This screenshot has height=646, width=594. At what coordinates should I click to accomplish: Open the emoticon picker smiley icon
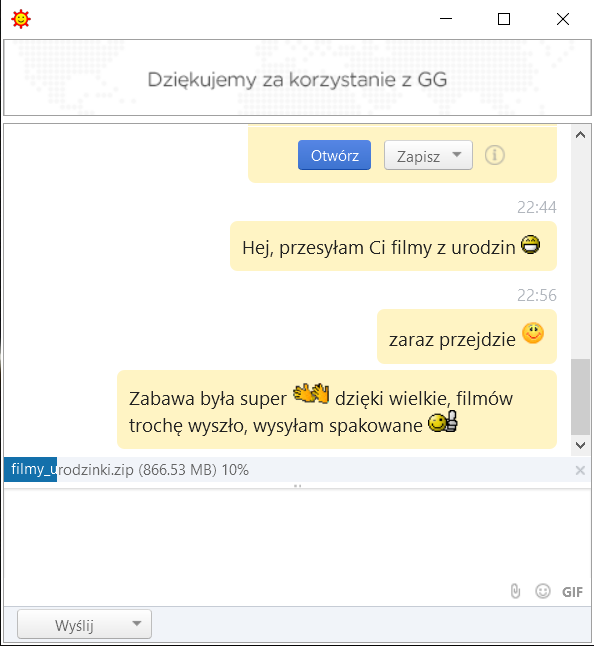tap(543, 591)
